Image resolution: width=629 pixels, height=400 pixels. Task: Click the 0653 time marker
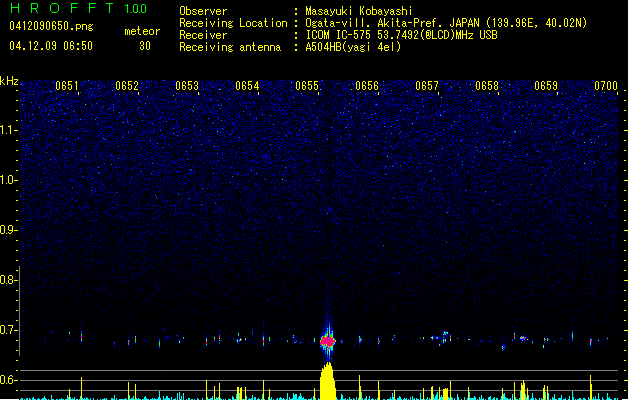pos(187,86)
